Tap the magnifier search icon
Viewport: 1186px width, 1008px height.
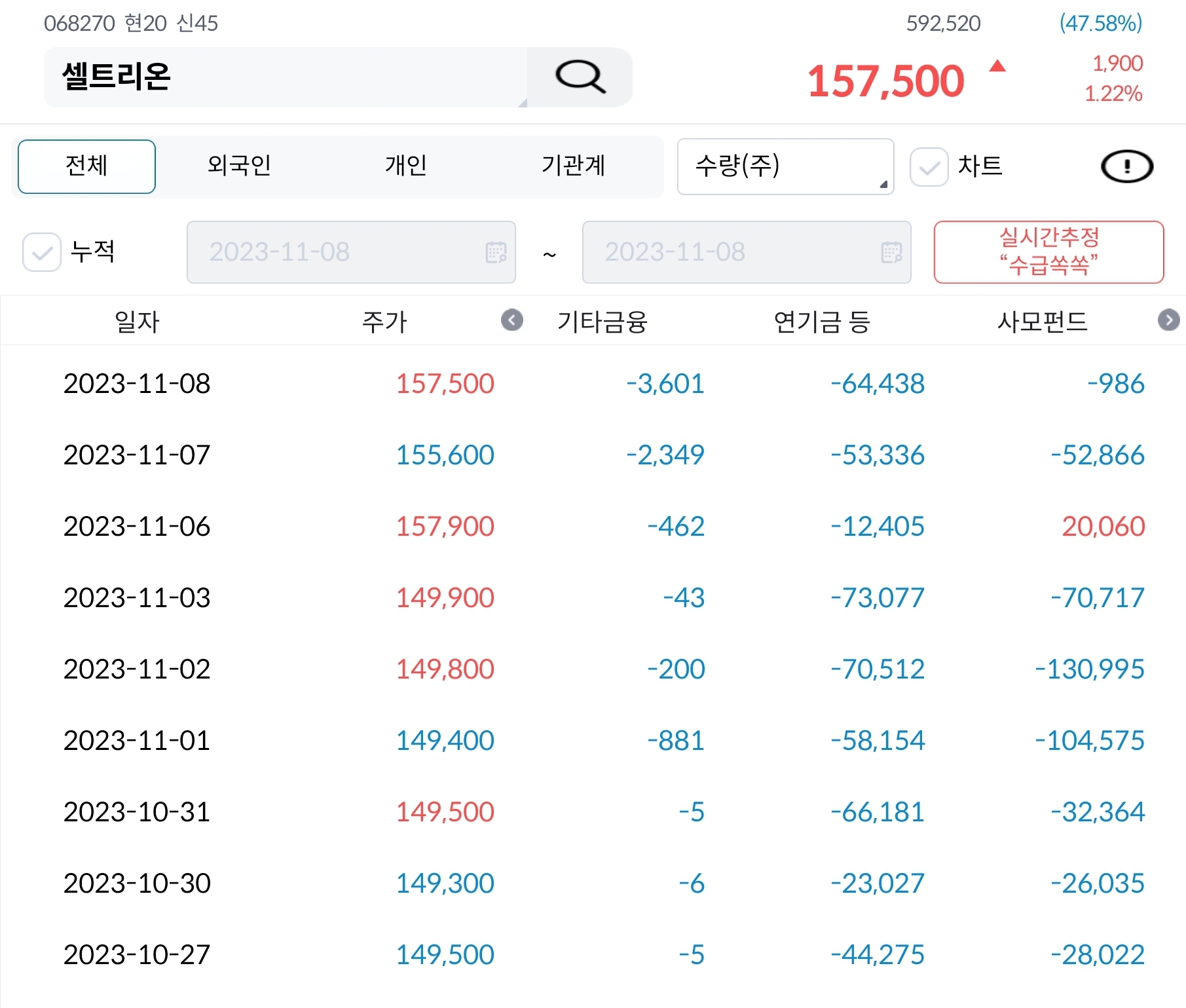click(580, 77)
